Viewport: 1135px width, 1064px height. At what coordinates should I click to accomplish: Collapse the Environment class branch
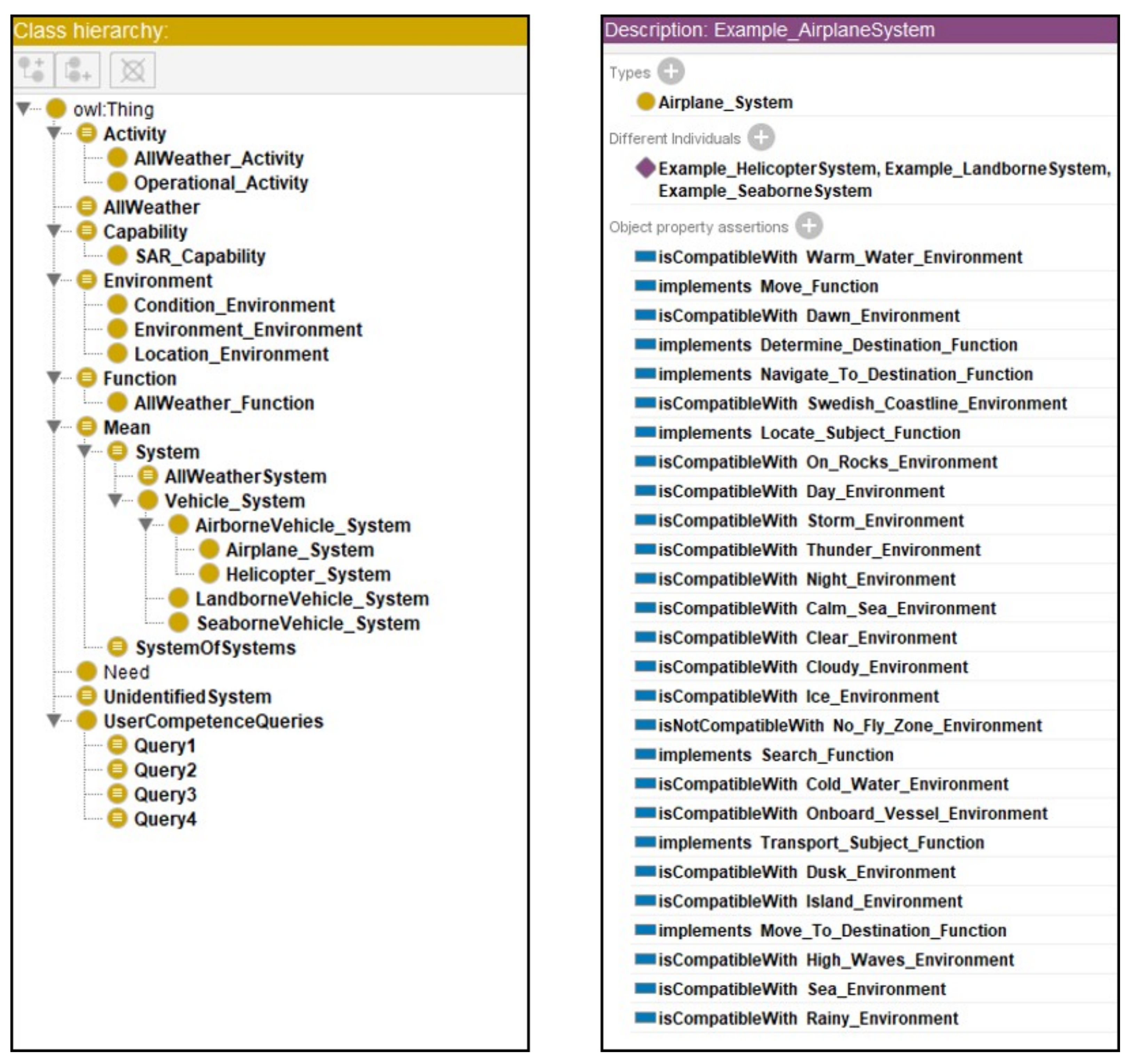54,280
